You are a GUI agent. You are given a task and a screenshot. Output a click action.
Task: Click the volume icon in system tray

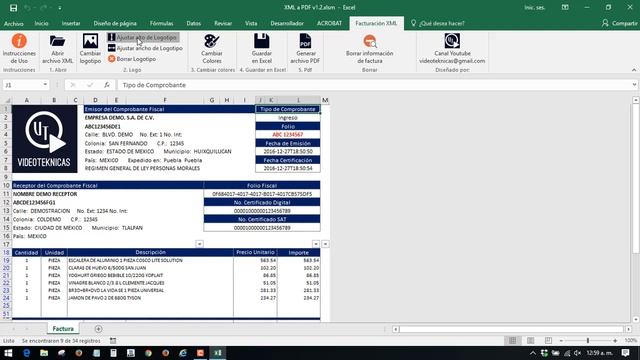[x=577, y=353]
